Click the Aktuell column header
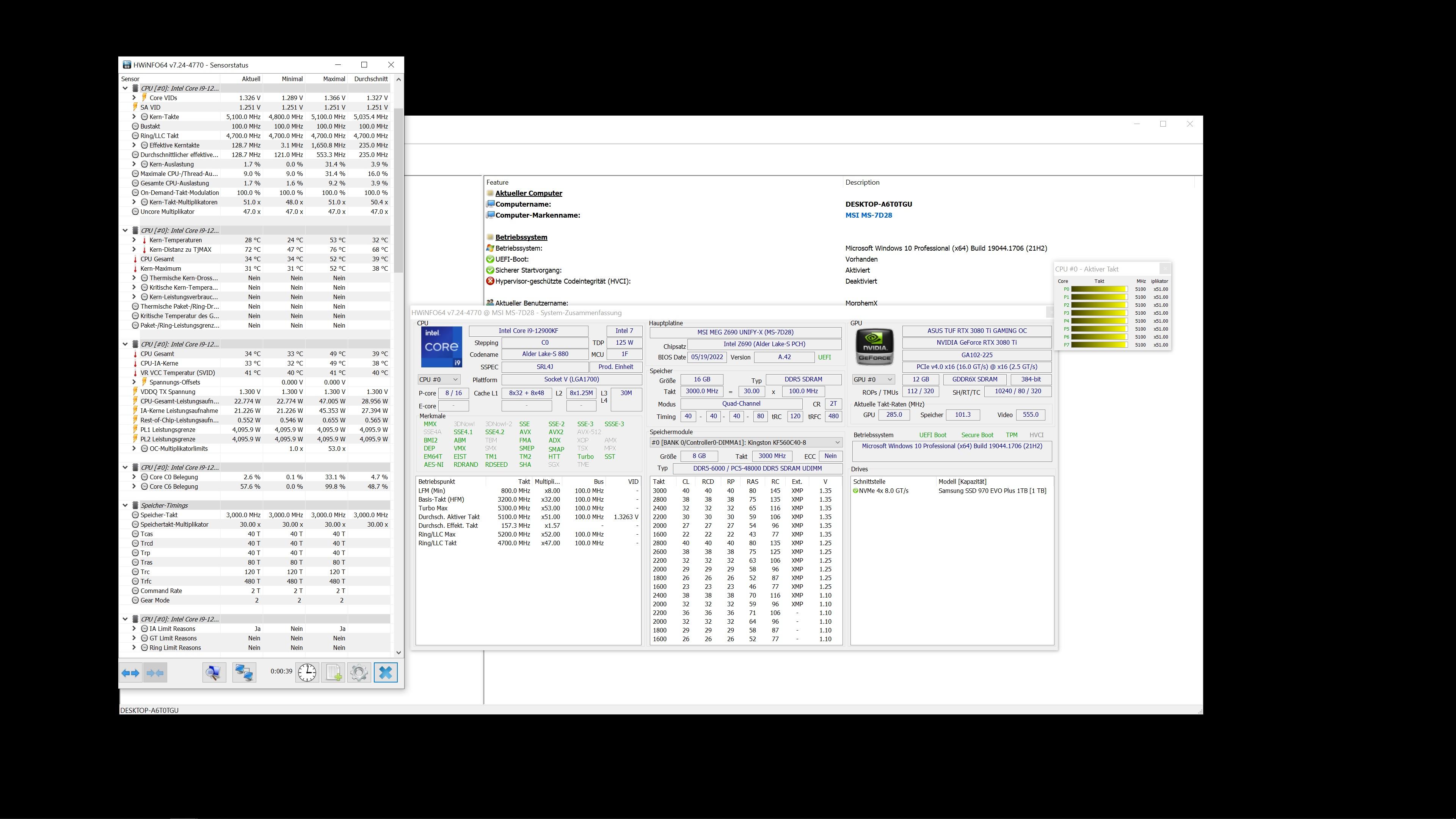The image size is (1456, 819). click(x=242, y=79)
